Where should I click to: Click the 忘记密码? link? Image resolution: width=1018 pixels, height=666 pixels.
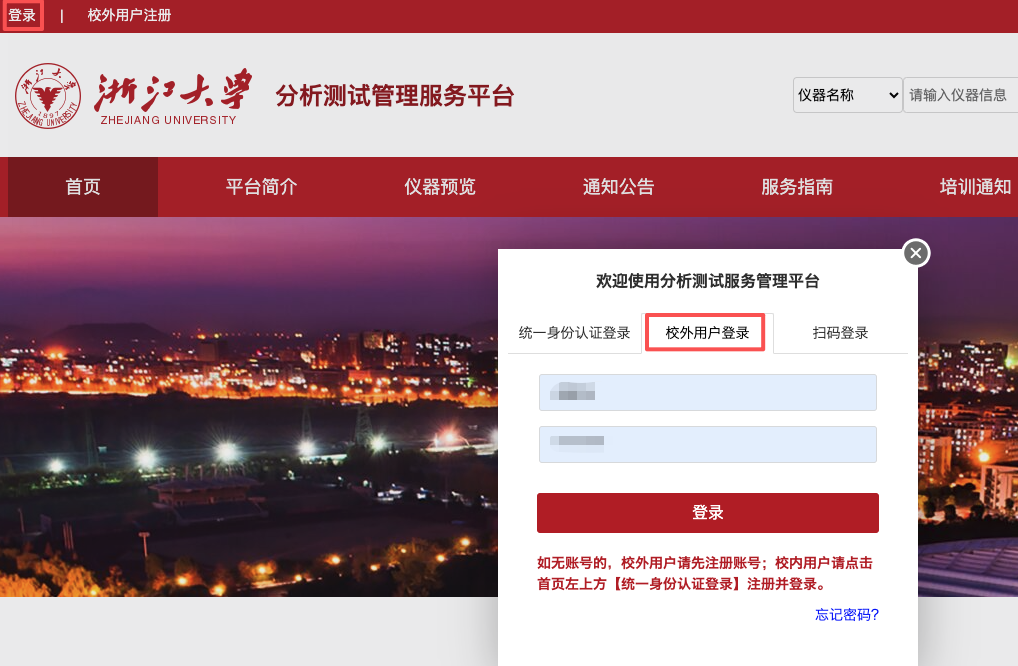pyautogui.click(x=847, y=614)
